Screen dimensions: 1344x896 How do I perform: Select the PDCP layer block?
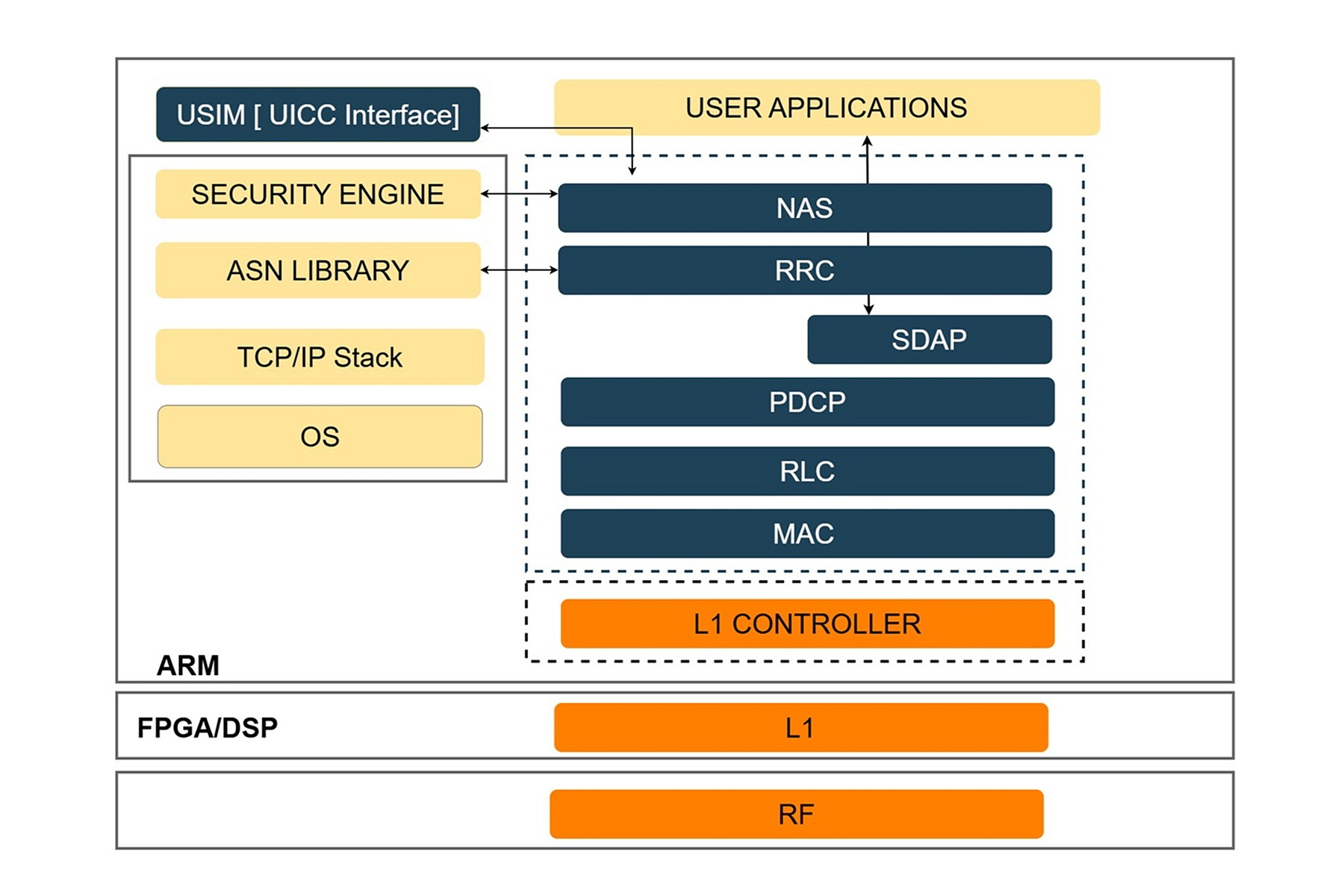(x=807, y=402)
